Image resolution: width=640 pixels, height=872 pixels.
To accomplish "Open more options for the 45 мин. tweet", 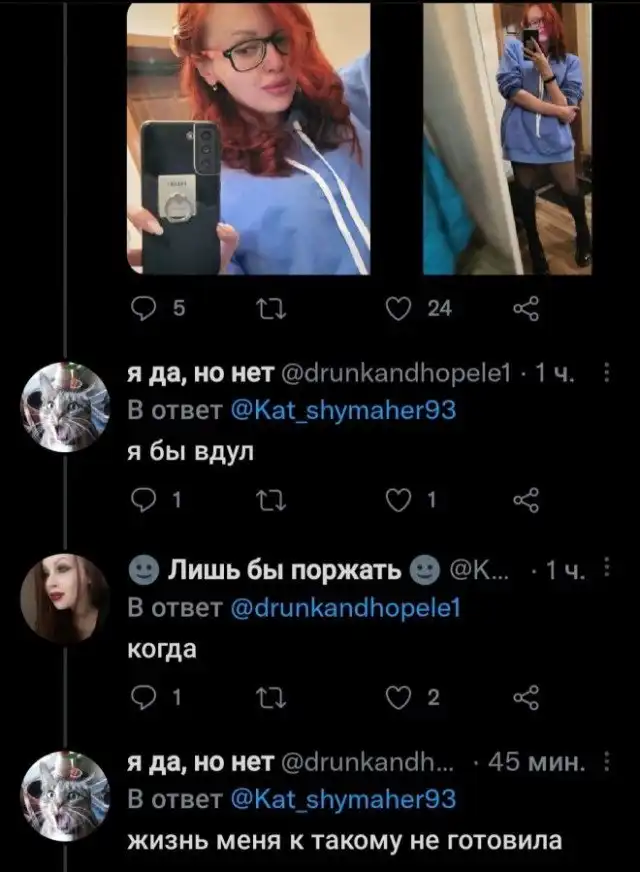I will [611, 764].
